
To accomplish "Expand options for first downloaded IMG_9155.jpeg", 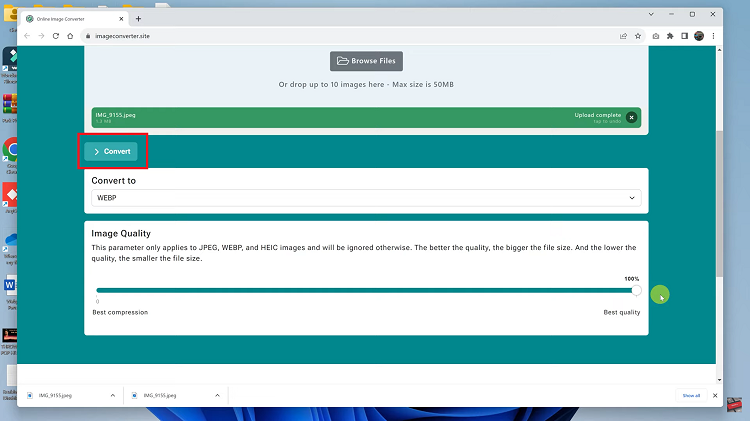I will (x=112, y=396).
